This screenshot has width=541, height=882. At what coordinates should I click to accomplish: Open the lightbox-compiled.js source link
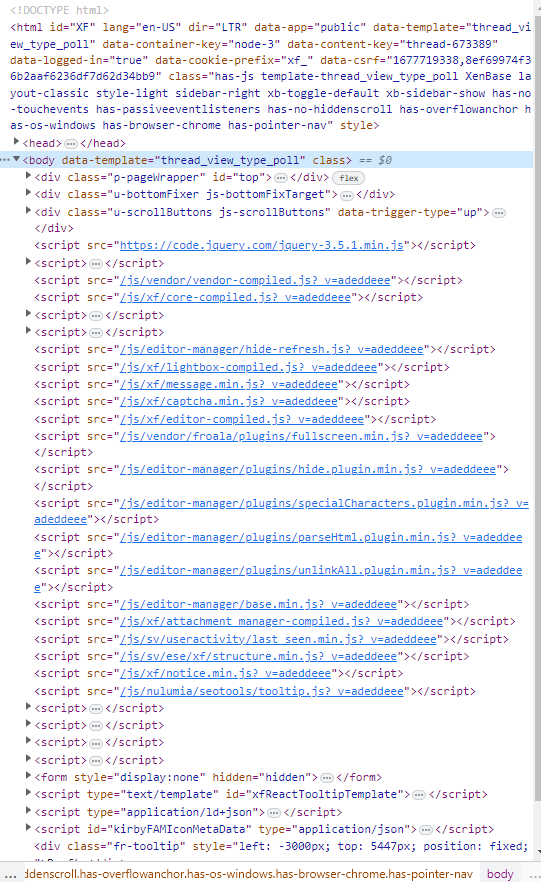[x=248, y=367]
